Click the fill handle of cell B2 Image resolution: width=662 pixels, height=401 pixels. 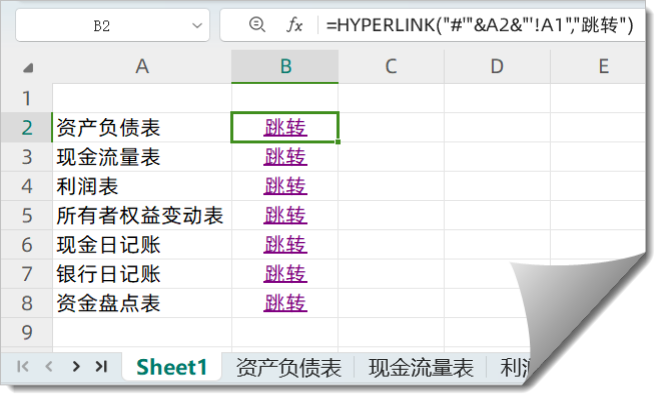point(338,142)
